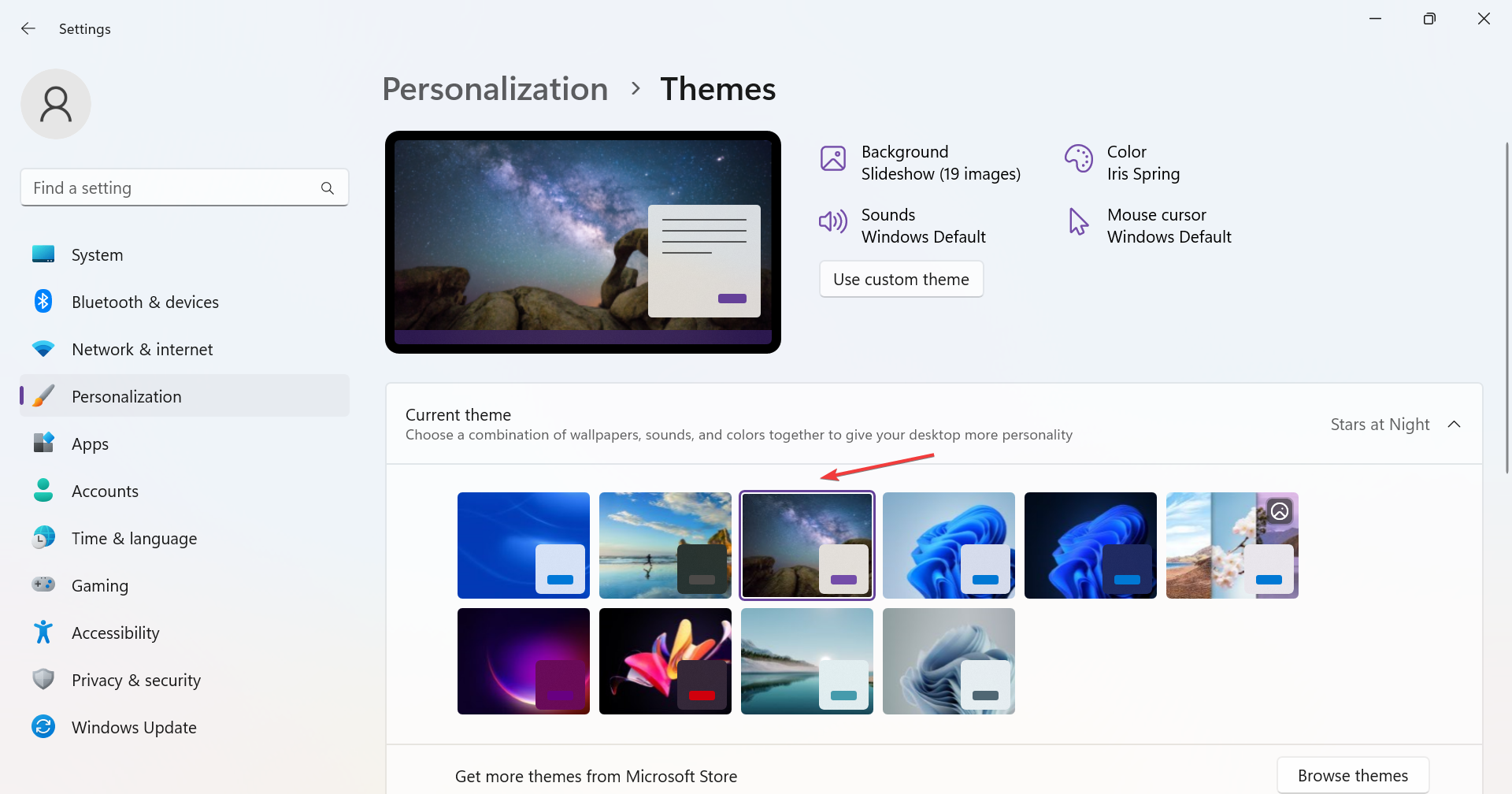This screenshot has width=1512, height=794.
Task: Click Personalization in the breadcrumb
Action: pyautogui.click(x=495, y=89)
